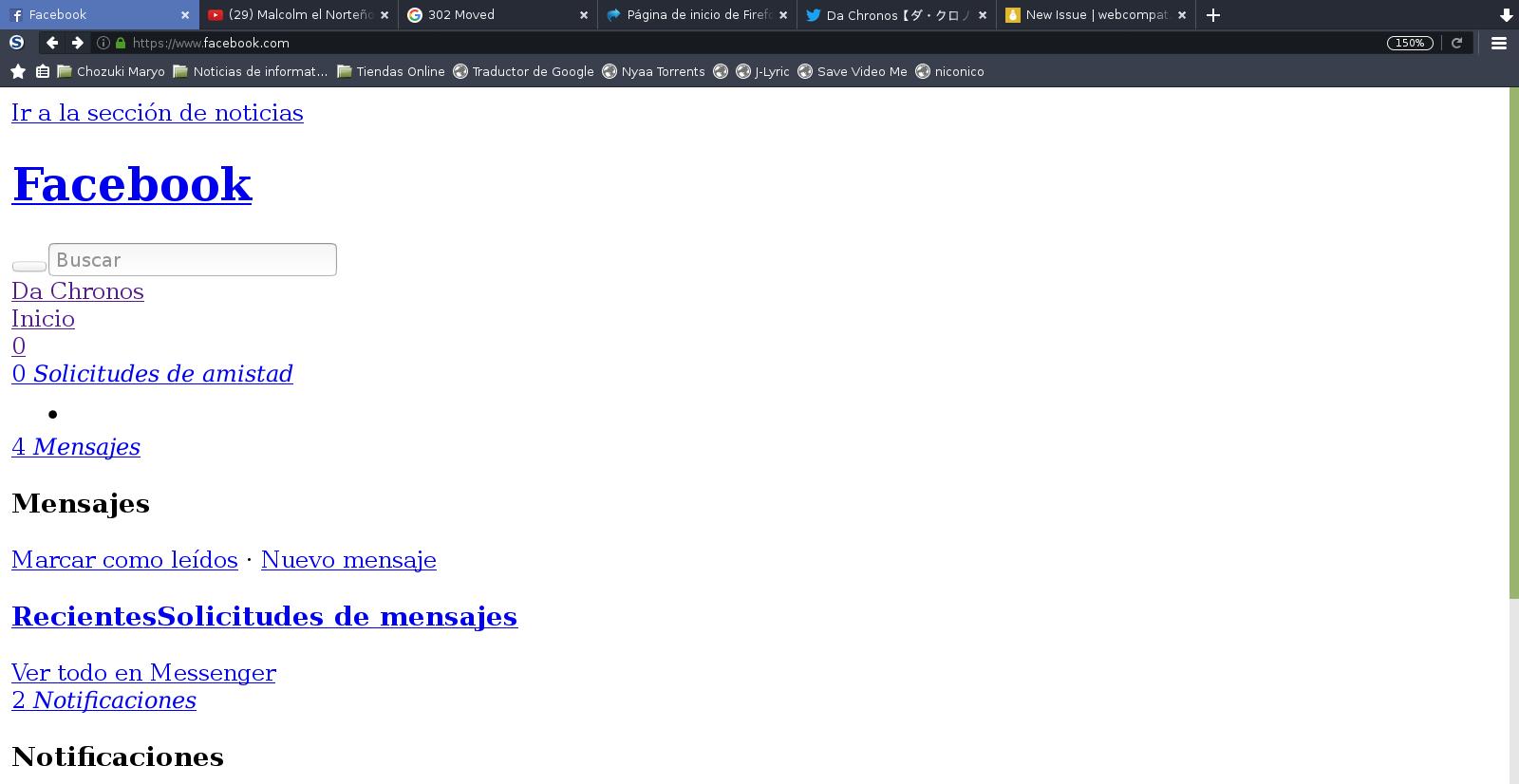Screen dimensions: 1519x784
Task: Open Traductor de Google bookmark
Action: (523, 71)
